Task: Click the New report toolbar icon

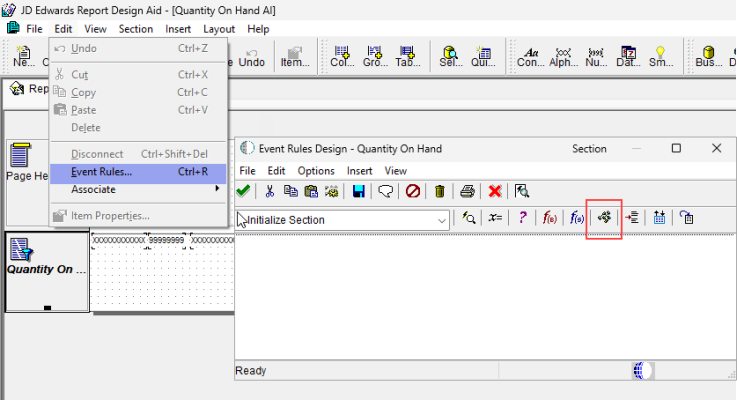Action: pos(24,56)
